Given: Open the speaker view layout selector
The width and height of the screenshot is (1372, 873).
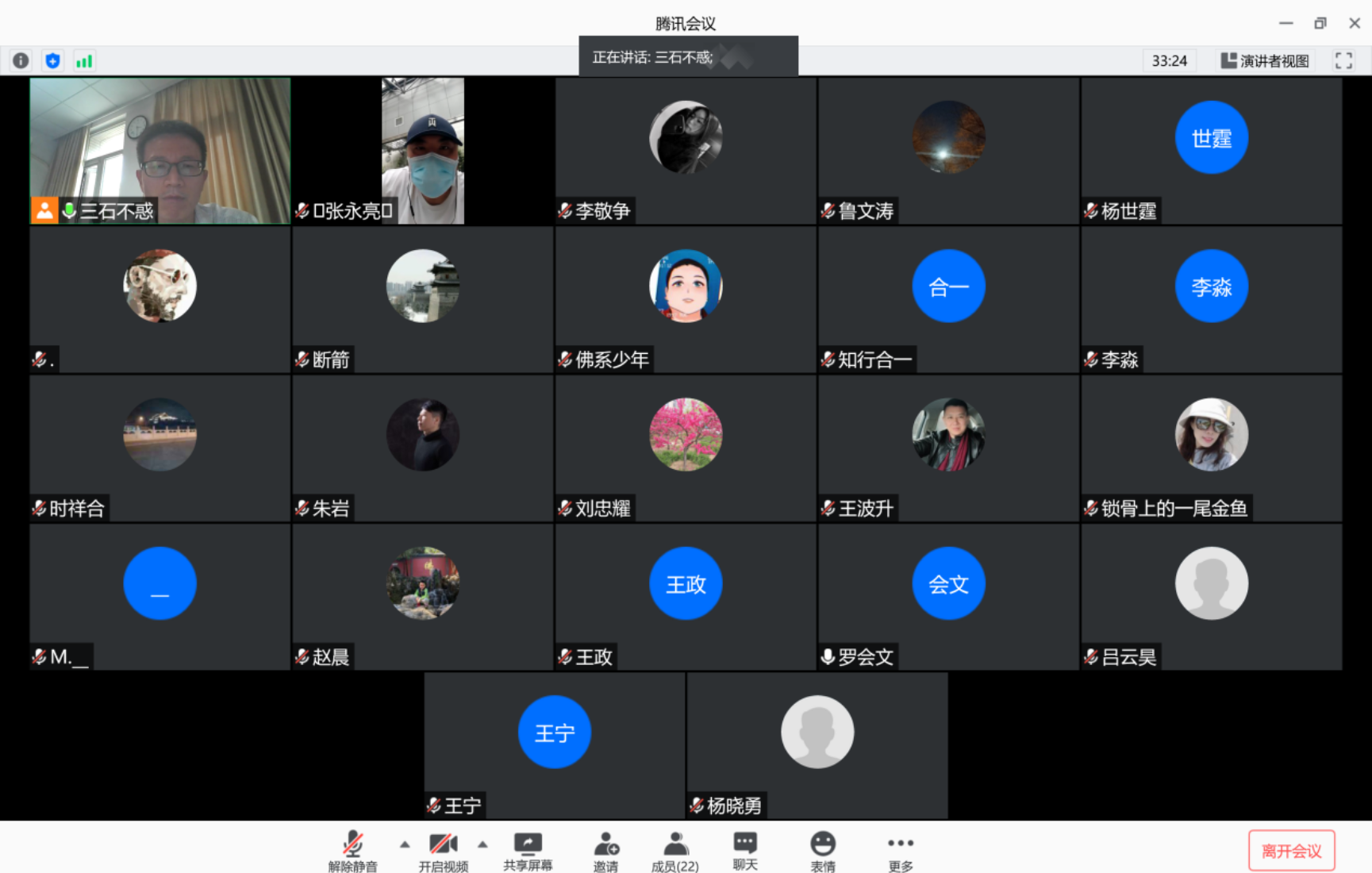Looking at the screenshot, I should [1265, 60].
